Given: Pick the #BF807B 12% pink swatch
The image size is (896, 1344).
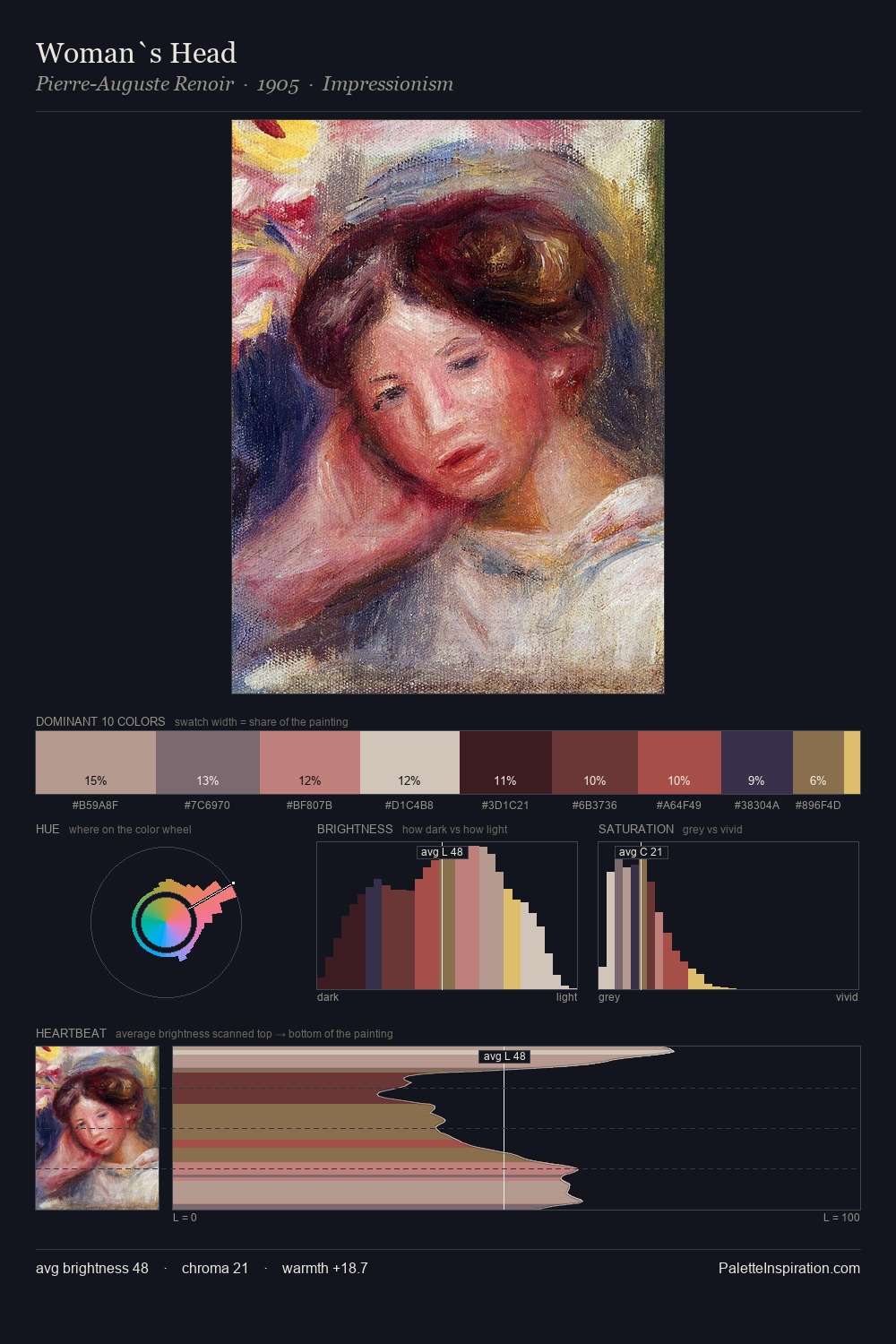Looking at the screenshot, I should click(310, 762).
